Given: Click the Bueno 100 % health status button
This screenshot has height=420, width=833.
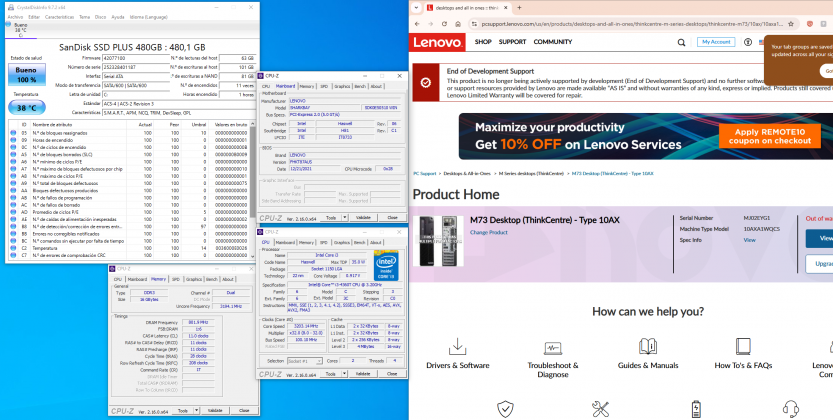Looking at the screenshot, I should pyautogui.click(x=26, y=74).
